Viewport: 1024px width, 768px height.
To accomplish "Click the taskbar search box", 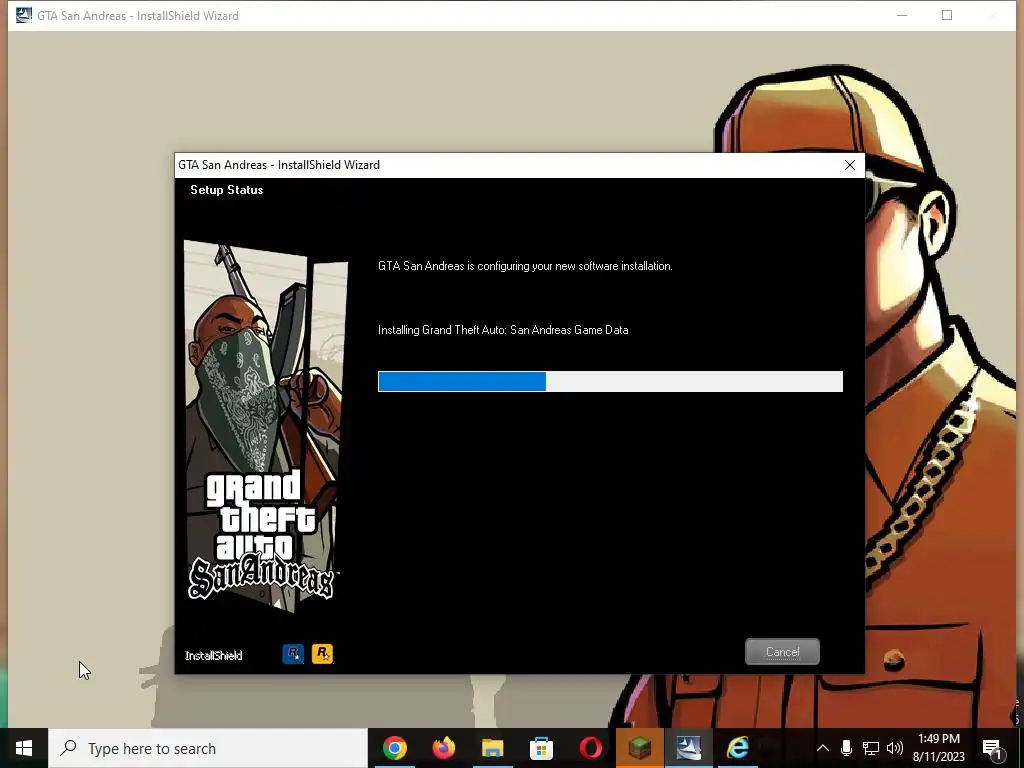I will pos(208,748).
